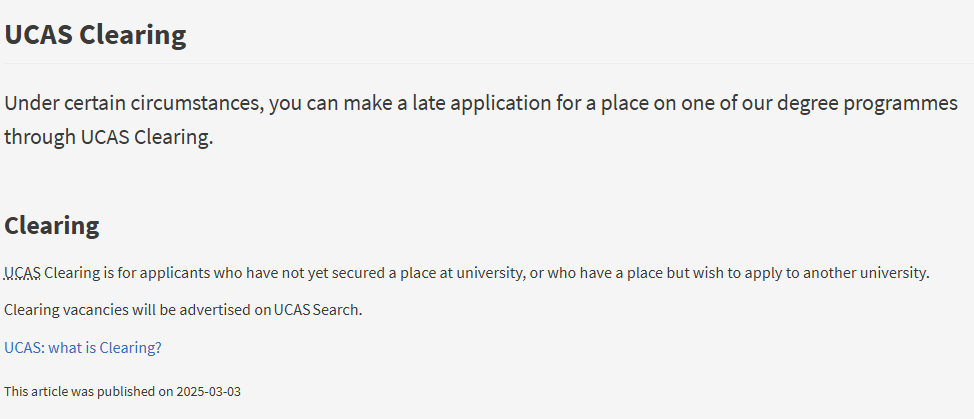Click the divider line beneath the main heading
The width and height of the screenshot is (974, 419).
(x=489, y=63)
